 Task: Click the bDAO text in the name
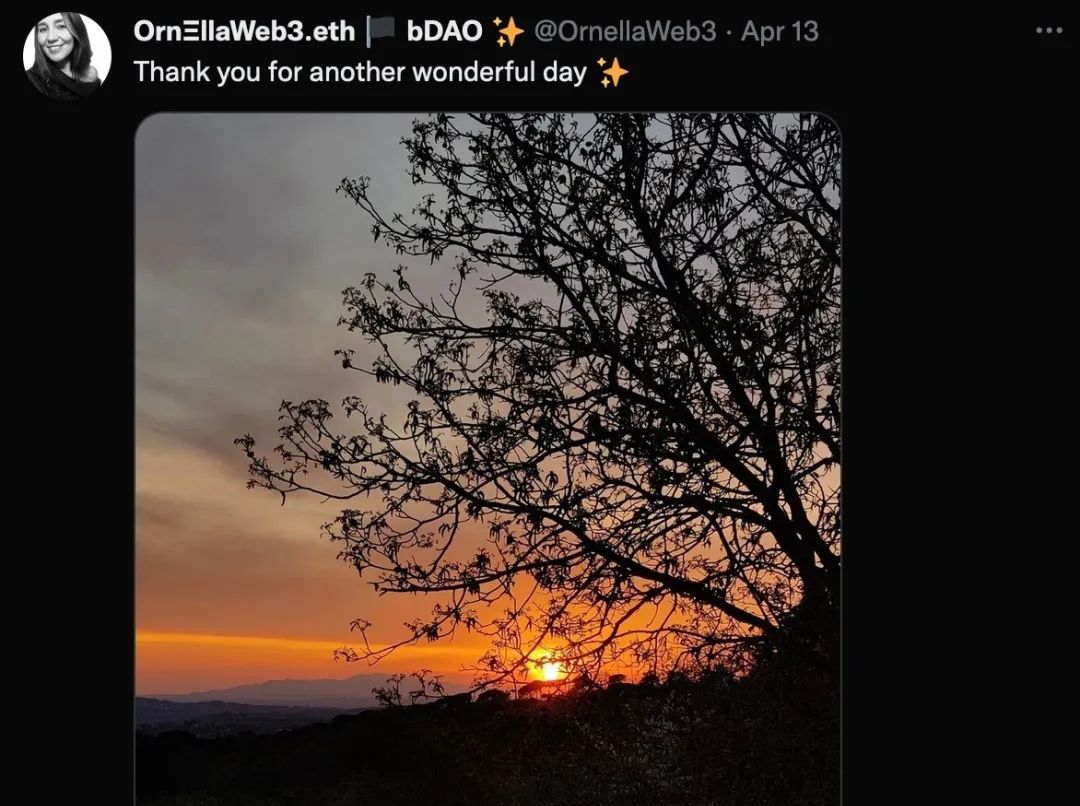point(444,31)
